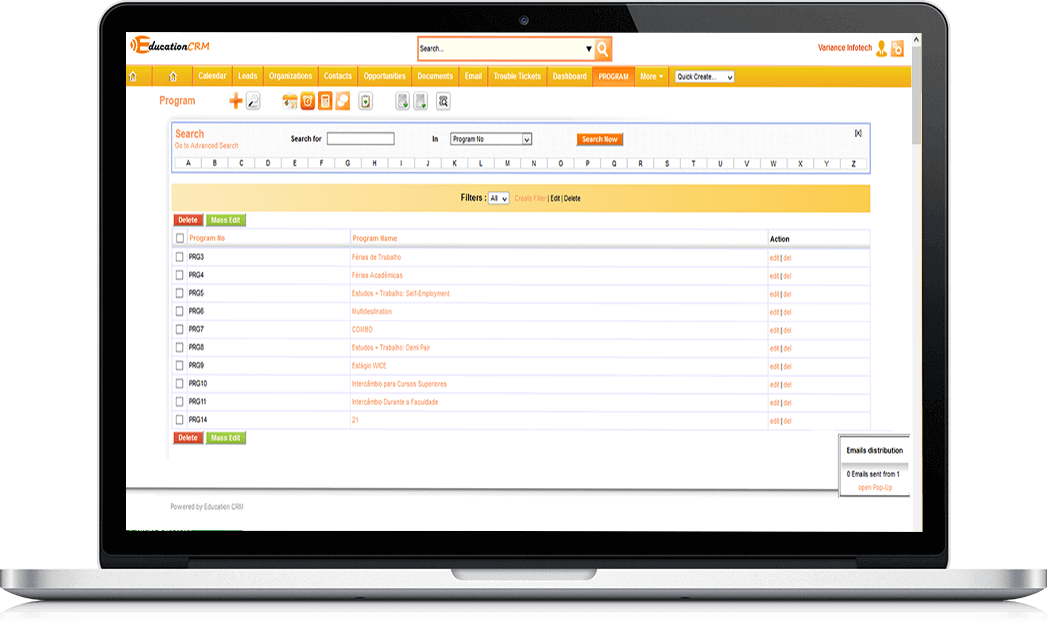Viewport: 1047px width, 624px height.
Task: Check the PRG4 row checkbox
Action: pyautogui.click(x=179, y=275)
